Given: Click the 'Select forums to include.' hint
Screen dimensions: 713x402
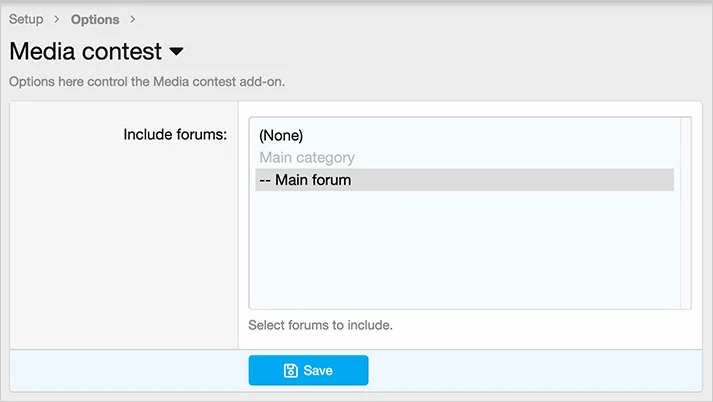Looking at the screenshot, I should pyautogui.click(x=321, y=325).
